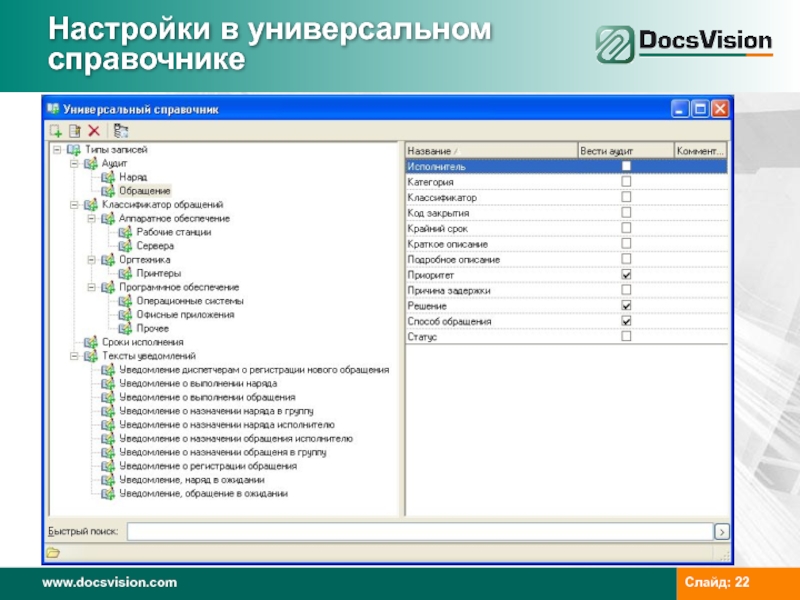Collapse the Классификатор обращений tree node
Image resolution: width=800 pixels, height=600 pixels.
pyautogui.click(x=75, y=204)
